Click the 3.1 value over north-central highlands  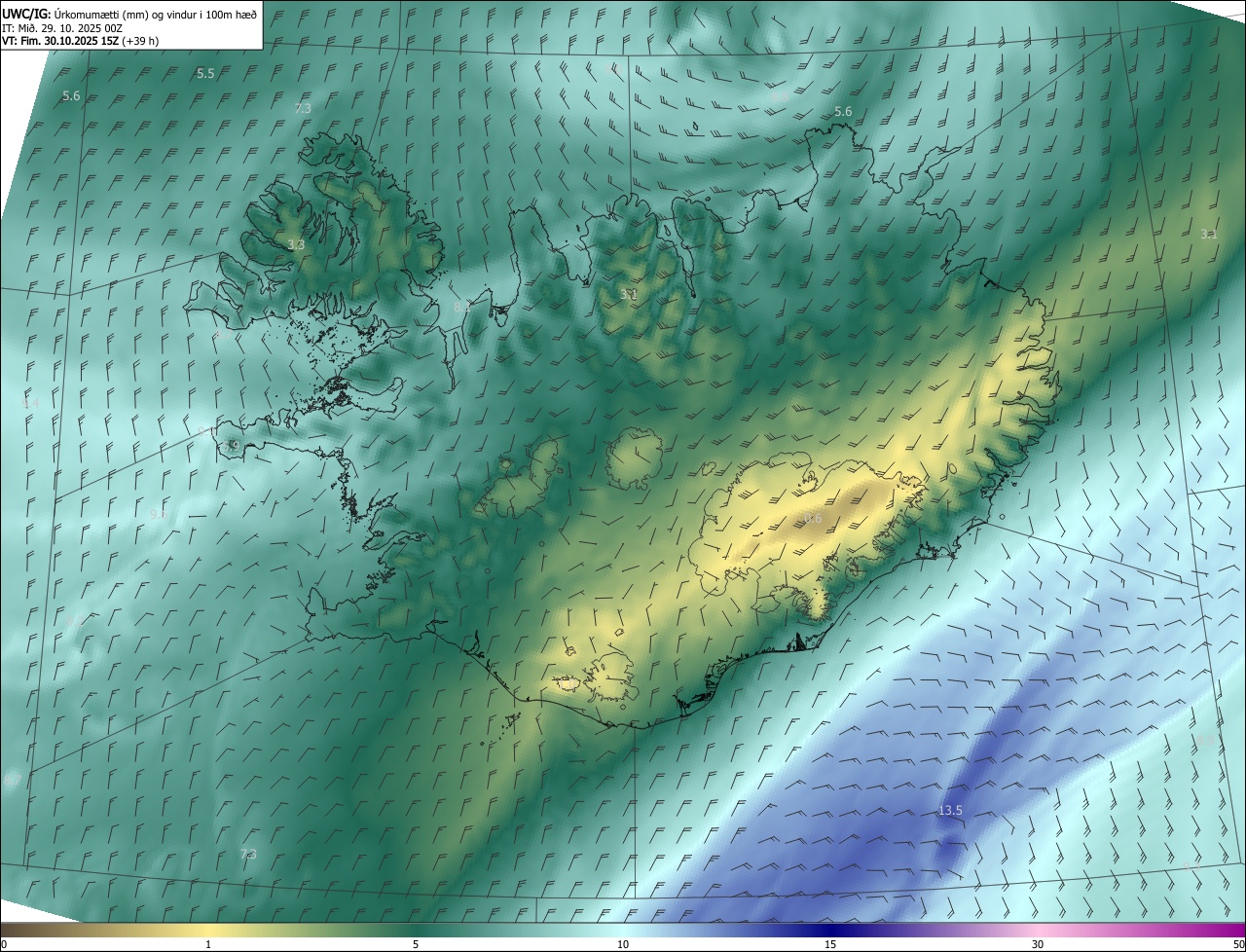[629, 294]
